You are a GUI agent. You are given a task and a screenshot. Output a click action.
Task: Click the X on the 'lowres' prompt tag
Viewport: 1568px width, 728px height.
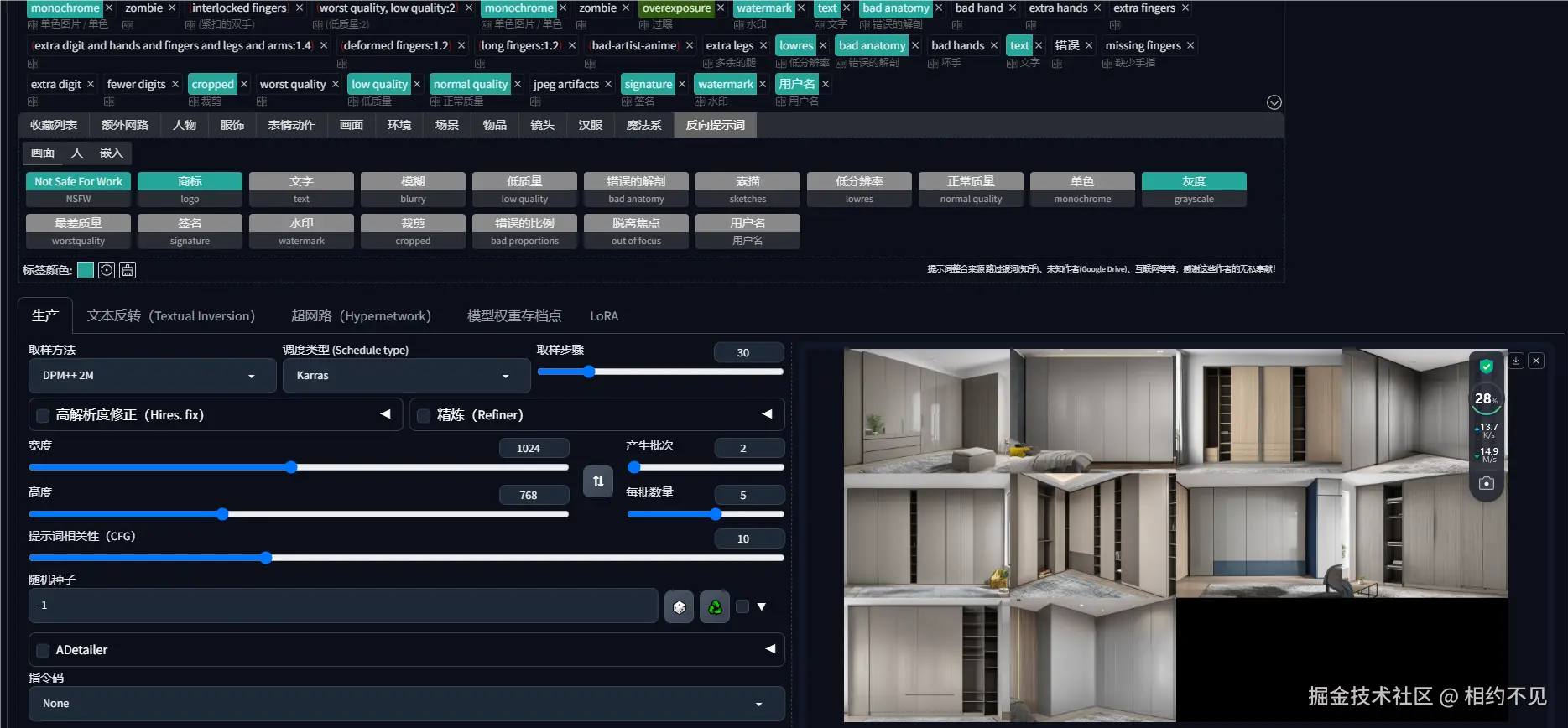point(823,46)
